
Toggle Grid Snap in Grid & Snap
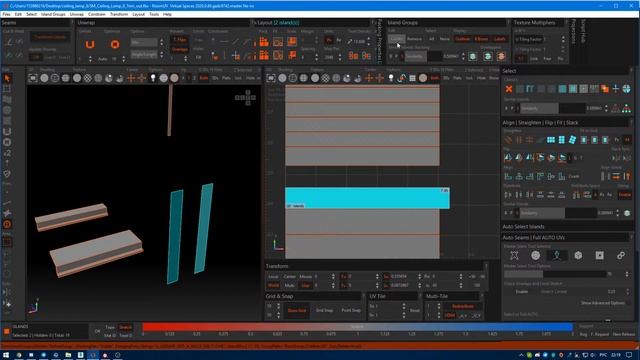pos(324,311)
